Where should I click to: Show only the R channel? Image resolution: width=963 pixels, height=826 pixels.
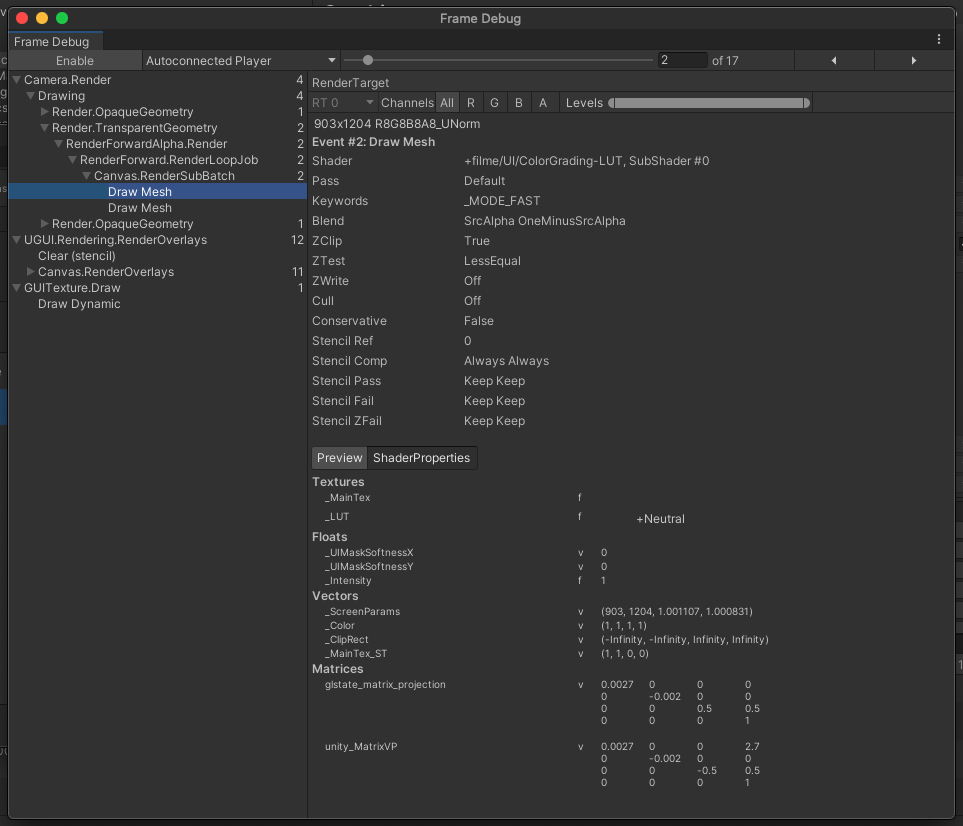(x=471, y=103)
